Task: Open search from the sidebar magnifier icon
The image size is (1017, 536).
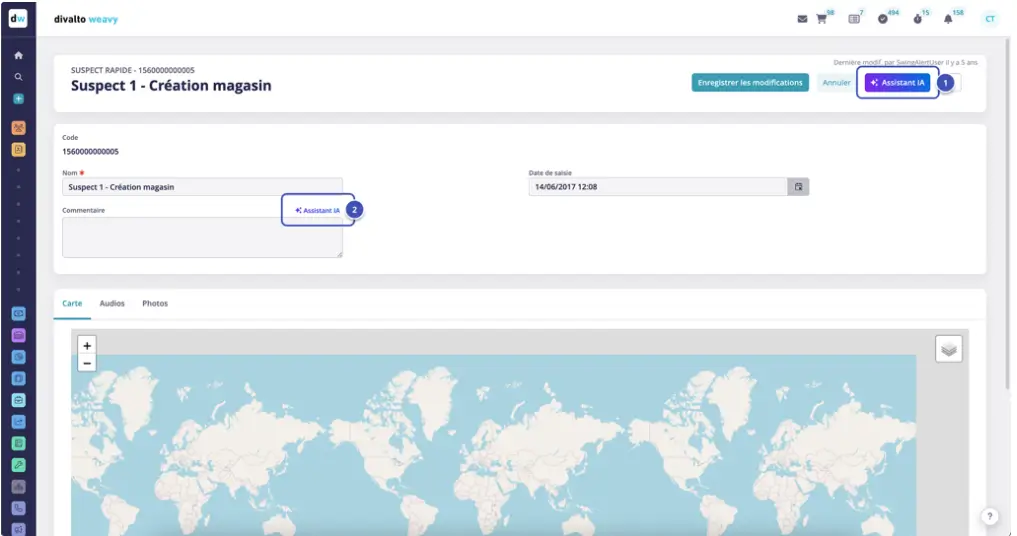Action: [x=18, y=76]
